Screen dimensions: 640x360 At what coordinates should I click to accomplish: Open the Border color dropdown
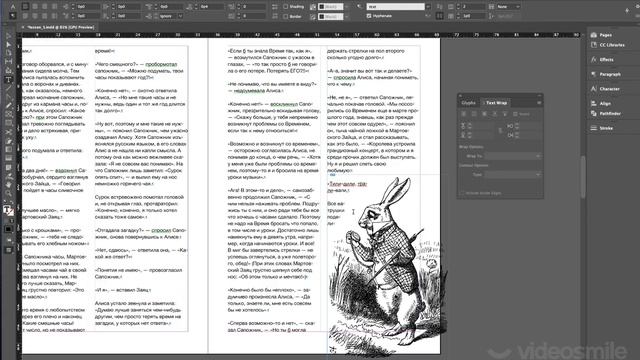(x=347, y=16)
